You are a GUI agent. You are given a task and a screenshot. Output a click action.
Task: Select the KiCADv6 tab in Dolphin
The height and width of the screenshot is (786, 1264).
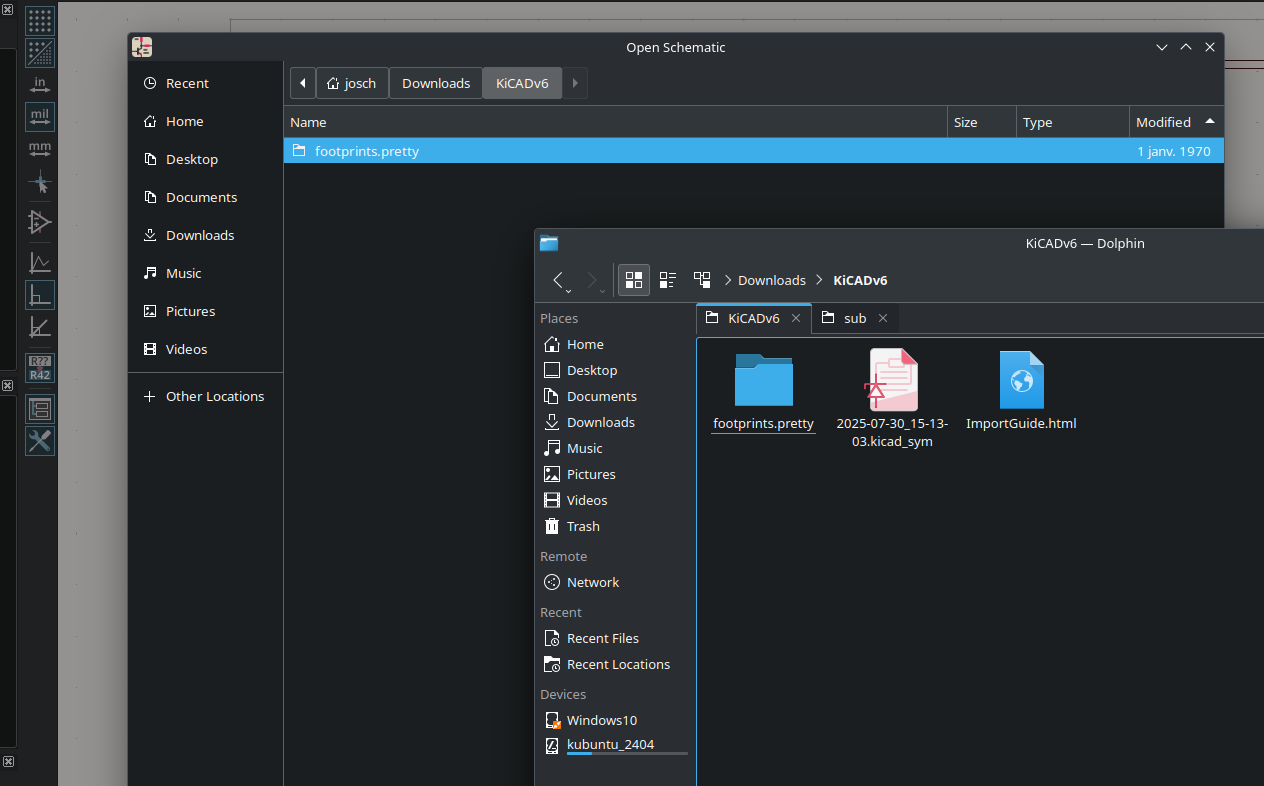pyautogui.click(x=753, y=318)
